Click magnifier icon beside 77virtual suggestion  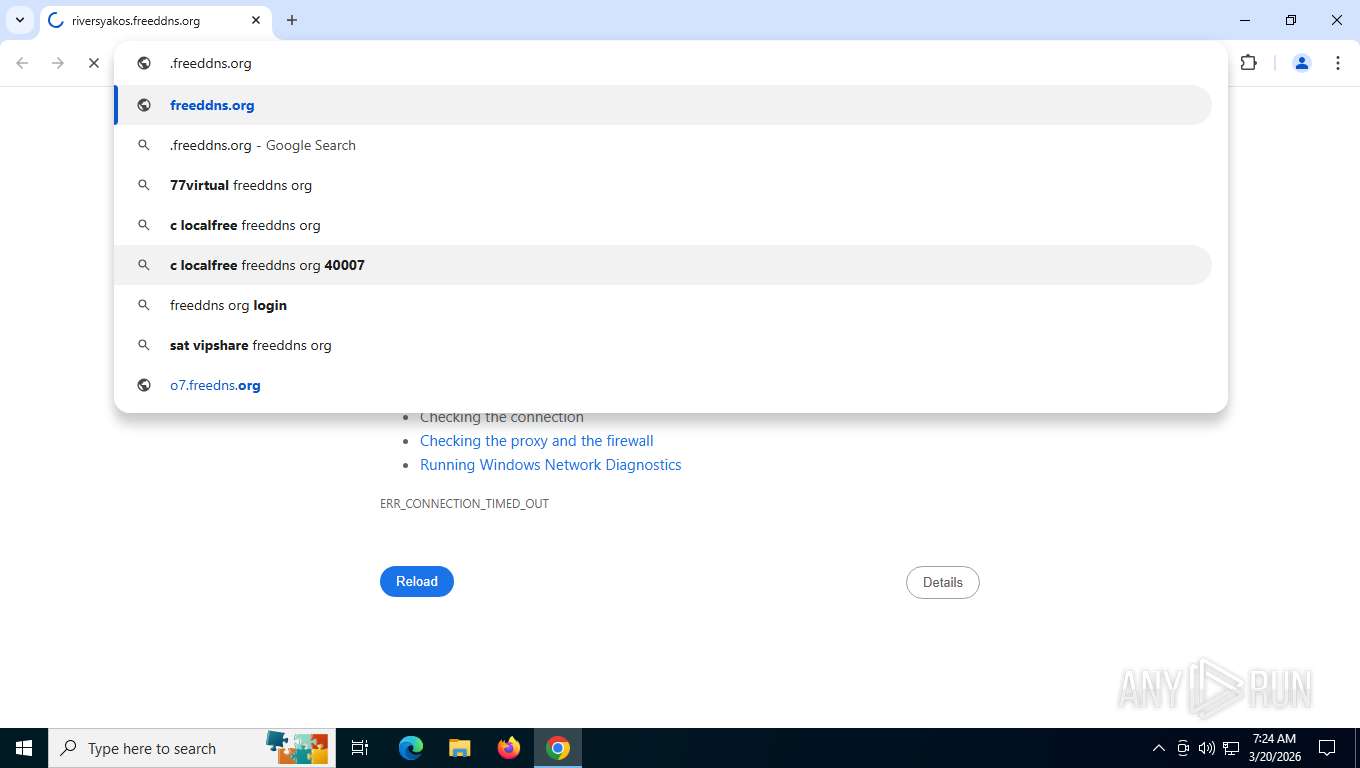pyautogui.click(x=144, y=185)
